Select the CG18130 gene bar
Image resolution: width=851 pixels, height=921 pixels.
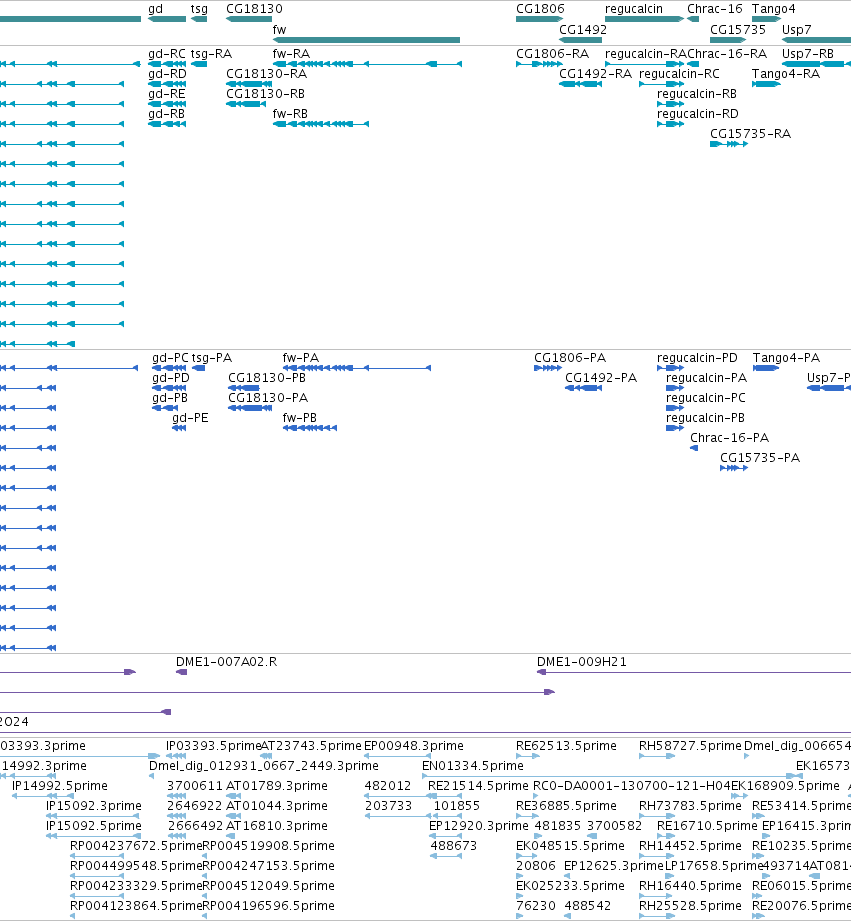click(x=249, y=19)
